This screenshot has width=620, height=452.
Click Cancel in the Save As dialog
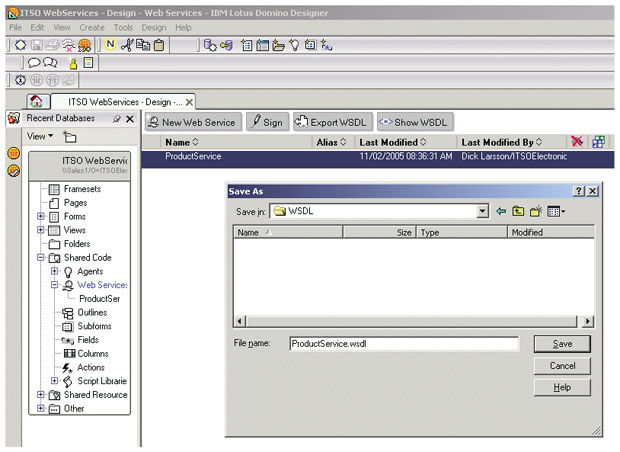pos(562,365)
